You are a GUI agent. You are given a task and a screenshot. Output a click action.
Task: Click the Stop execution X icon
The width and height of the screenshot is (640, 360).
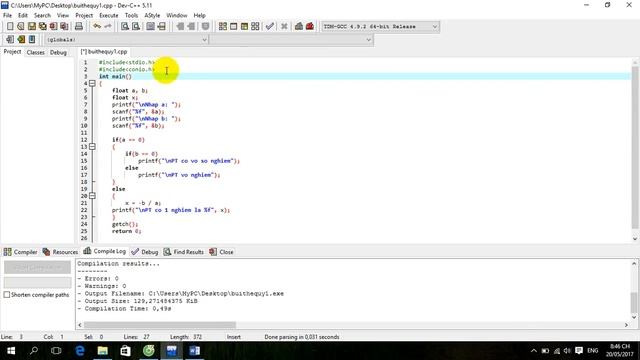click(284, 27)
